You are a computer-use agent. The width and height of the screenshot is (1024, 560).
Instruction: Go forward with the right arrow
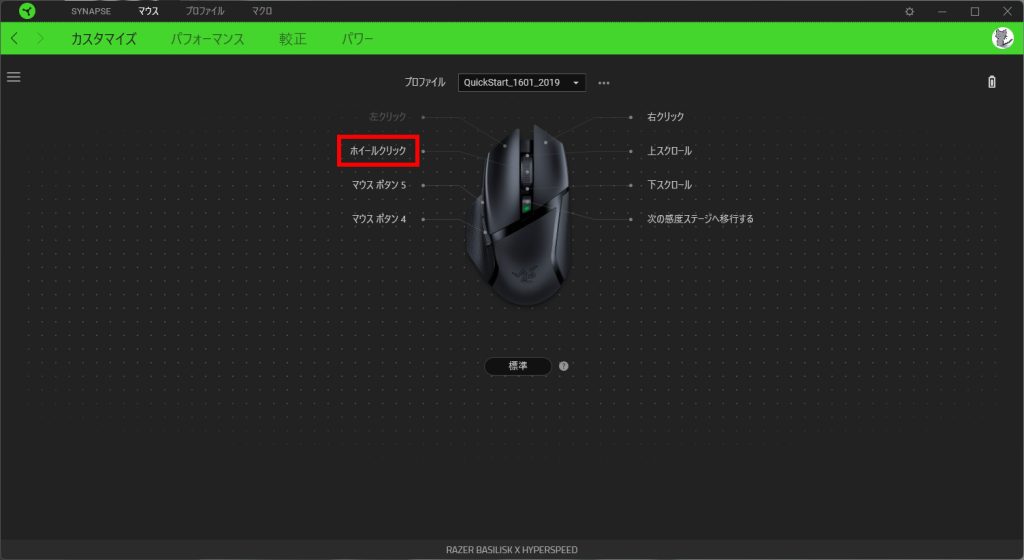[x=40, y=39]
